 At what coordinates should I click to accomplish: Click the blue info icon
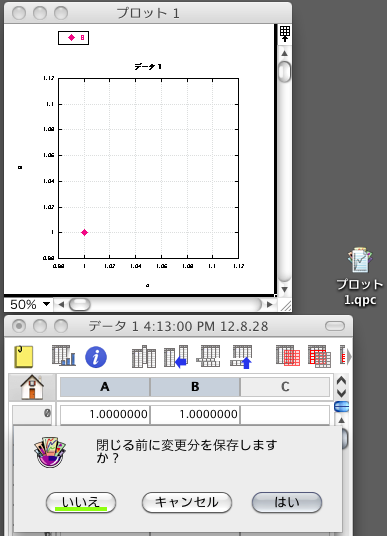(x=96, y=357)
